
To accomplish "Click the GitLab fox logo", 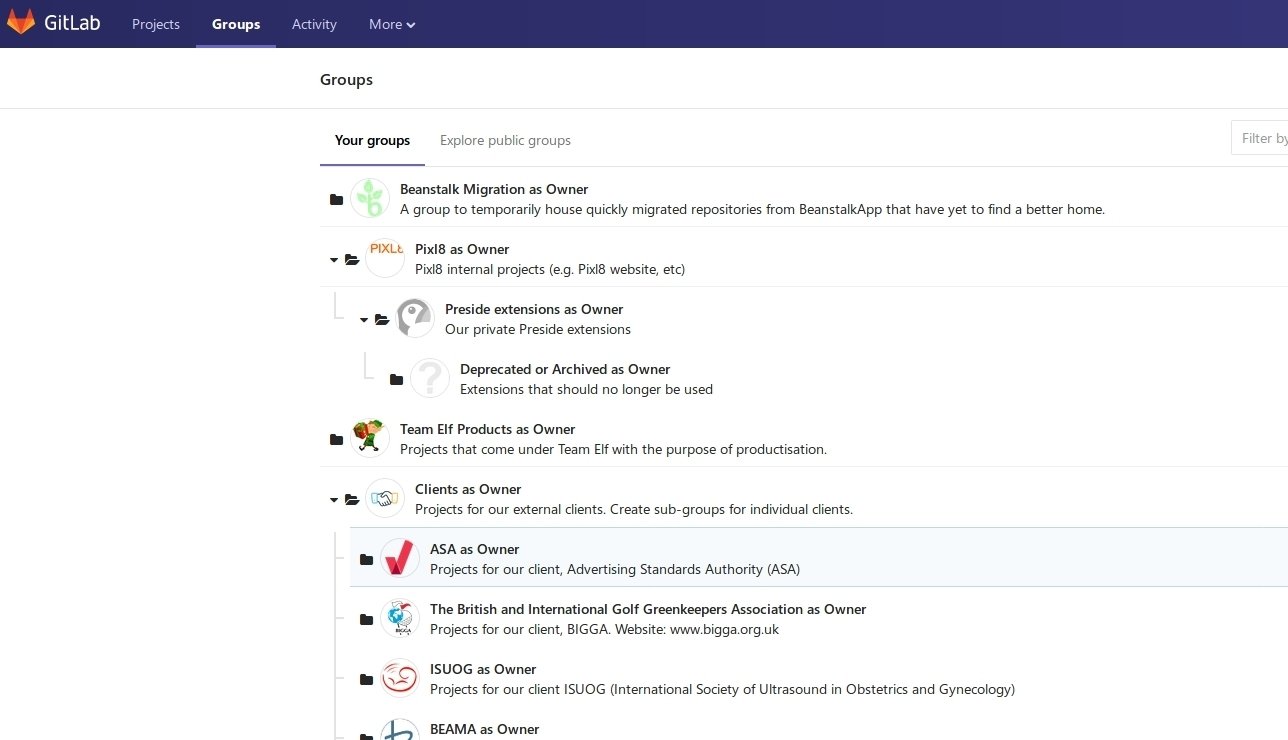I will [x=20, y=23].
